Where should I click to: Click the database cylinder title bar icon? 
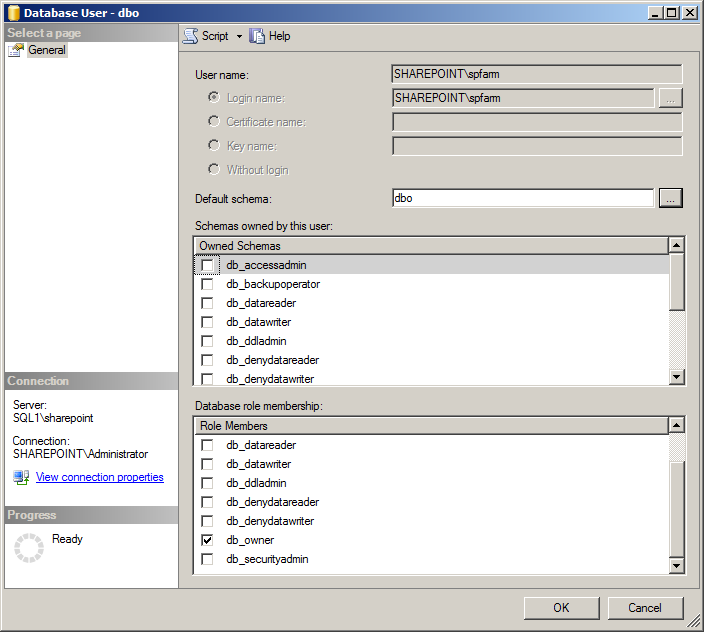(13, 13)
